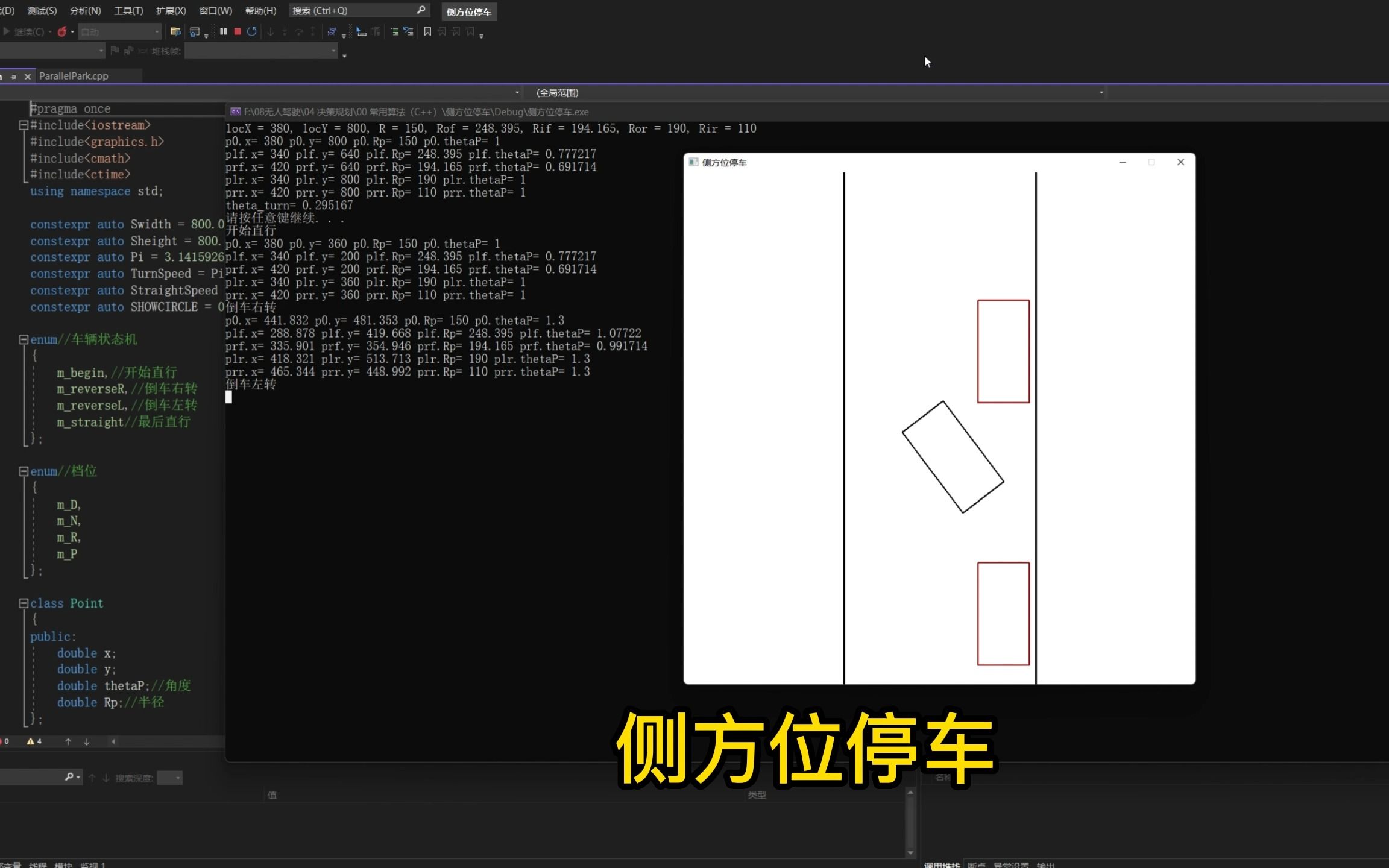Click the cursor-with-line toolbar icon
This screenshot has height=868, width=1389.
tap(361, 31)
